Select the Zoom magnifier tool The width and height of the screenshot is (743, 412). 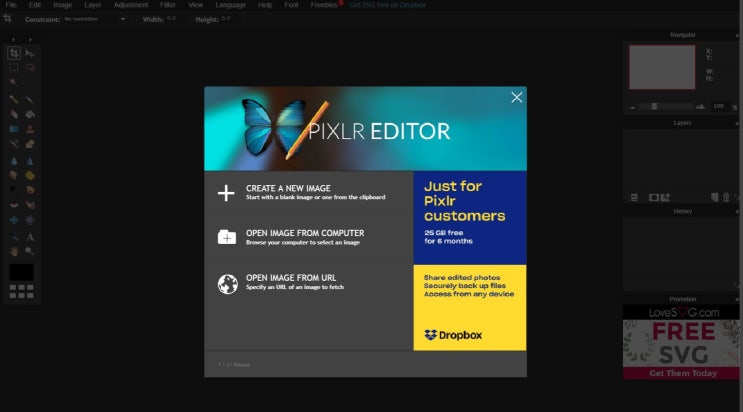[30, 251]
